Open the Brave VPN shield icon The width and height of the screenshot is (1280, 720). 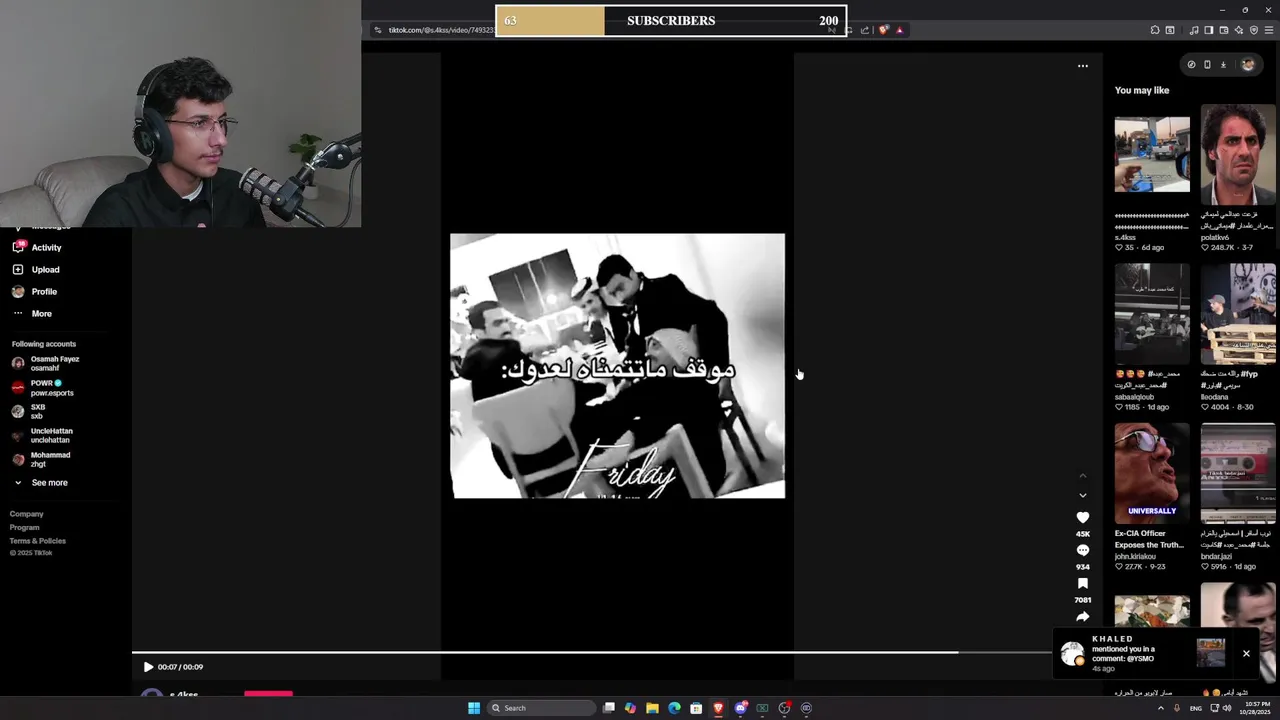point(1254,30)
